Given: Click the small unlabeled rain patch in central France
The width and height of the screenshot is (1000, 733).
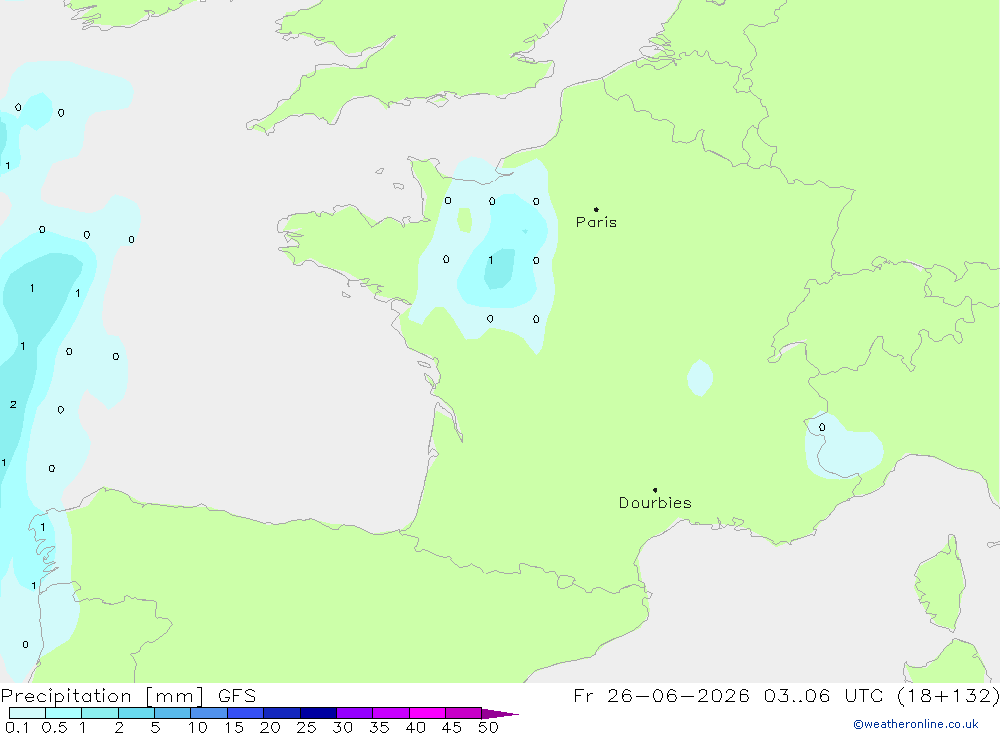Looking at the screenshot, I should (x=700, y=378).
